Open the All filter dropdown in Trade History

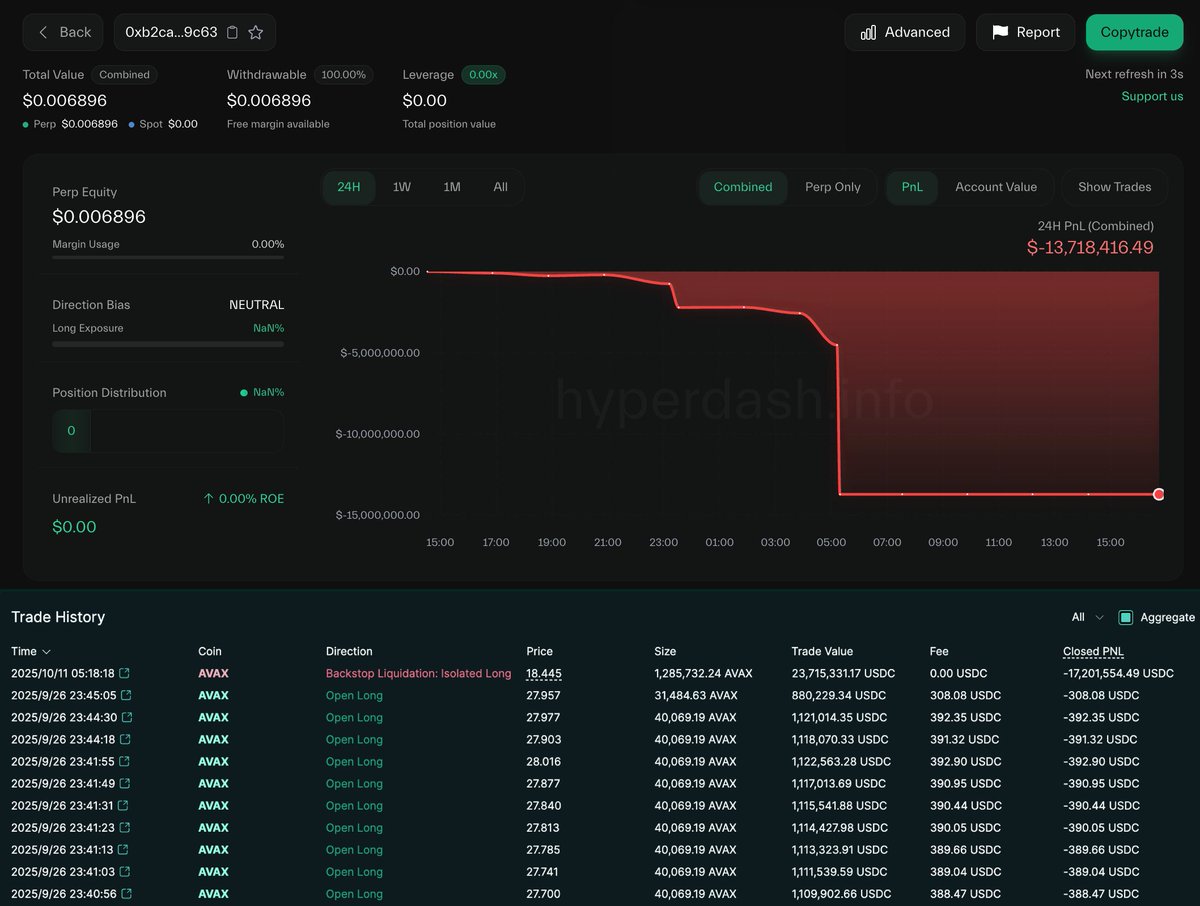(1088, 617)
